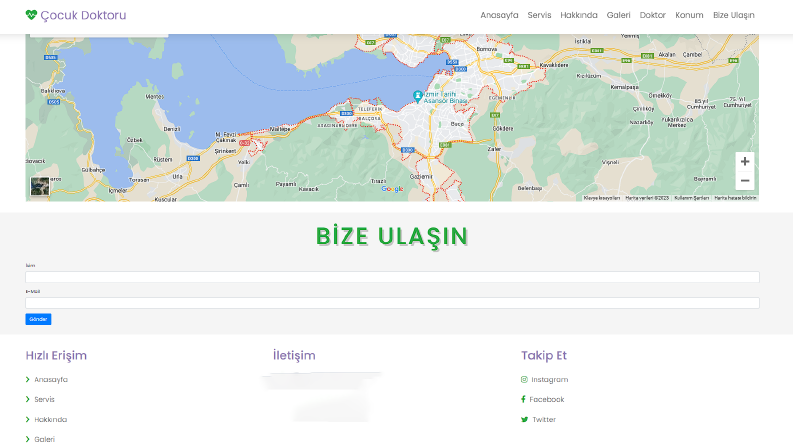793x446 pixels.
Task: Click chevron icon beside footer Hakkında
Action: (28, 420)
